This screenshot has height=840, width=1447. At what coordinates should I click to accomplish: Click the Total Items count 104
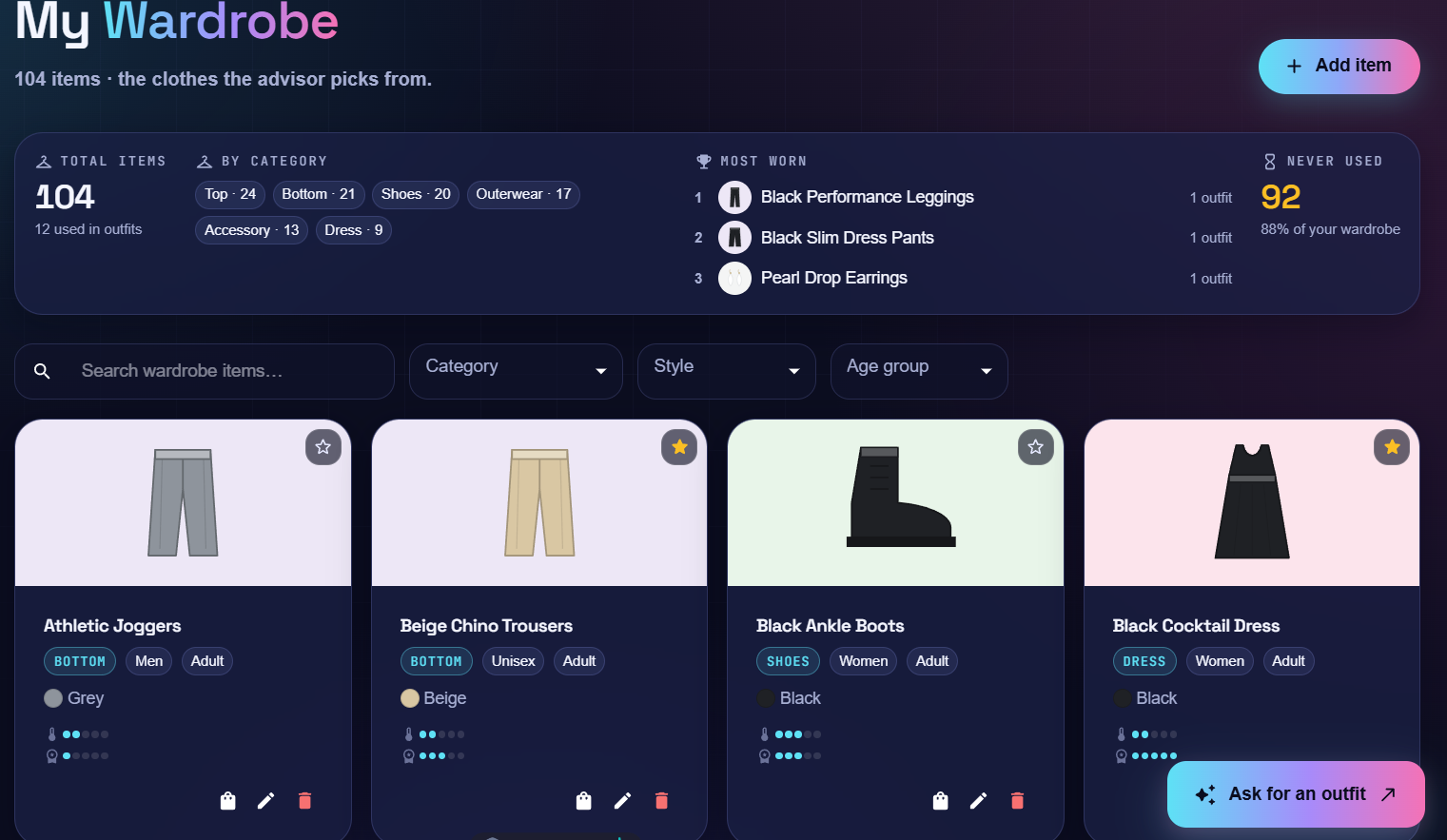(x=65, y=197)
